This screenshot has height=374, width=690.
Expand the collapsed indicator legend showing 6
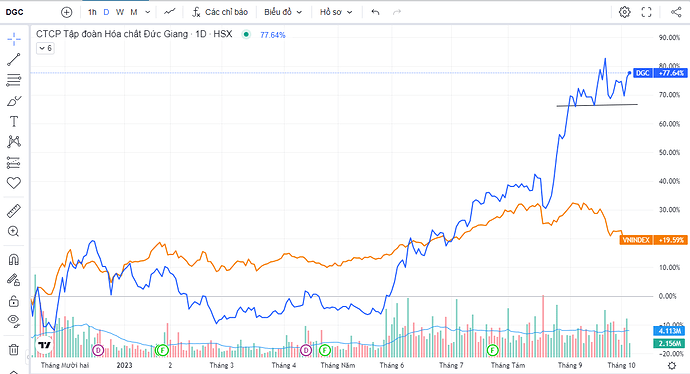(45, 48)
